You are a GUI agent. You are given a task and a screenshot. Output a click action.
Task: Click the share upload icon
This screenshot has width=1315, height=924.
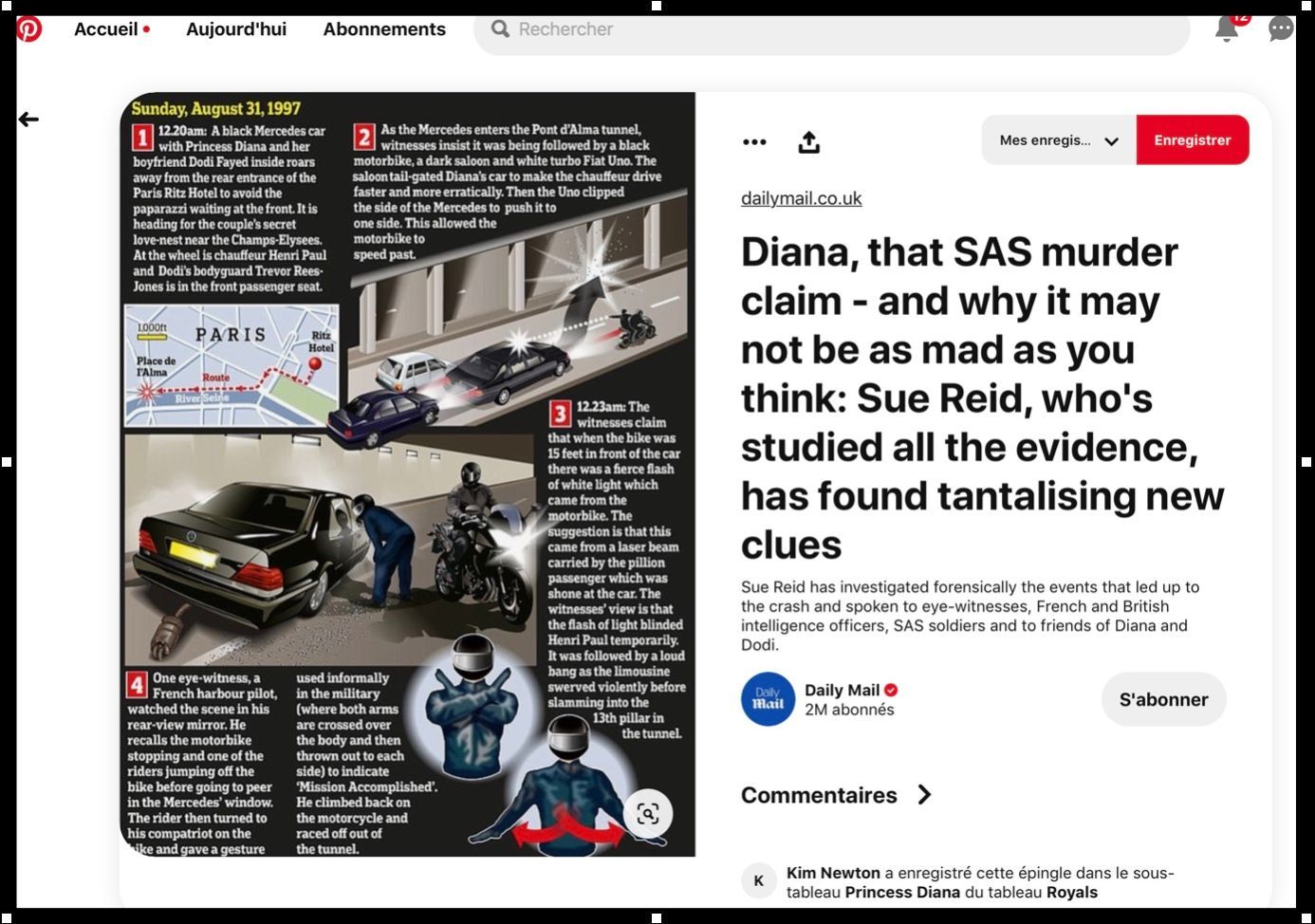(808, 142)
